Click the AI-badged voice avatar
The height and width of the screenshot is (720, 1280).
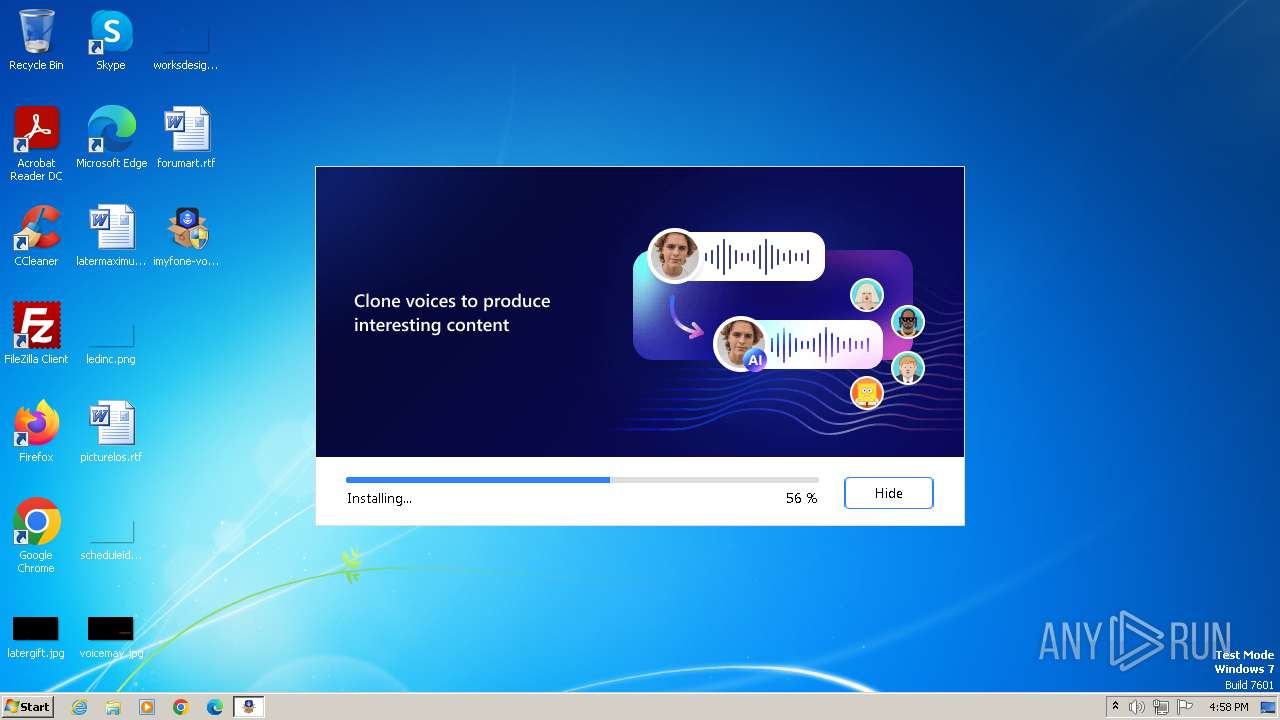pos(741,344)
